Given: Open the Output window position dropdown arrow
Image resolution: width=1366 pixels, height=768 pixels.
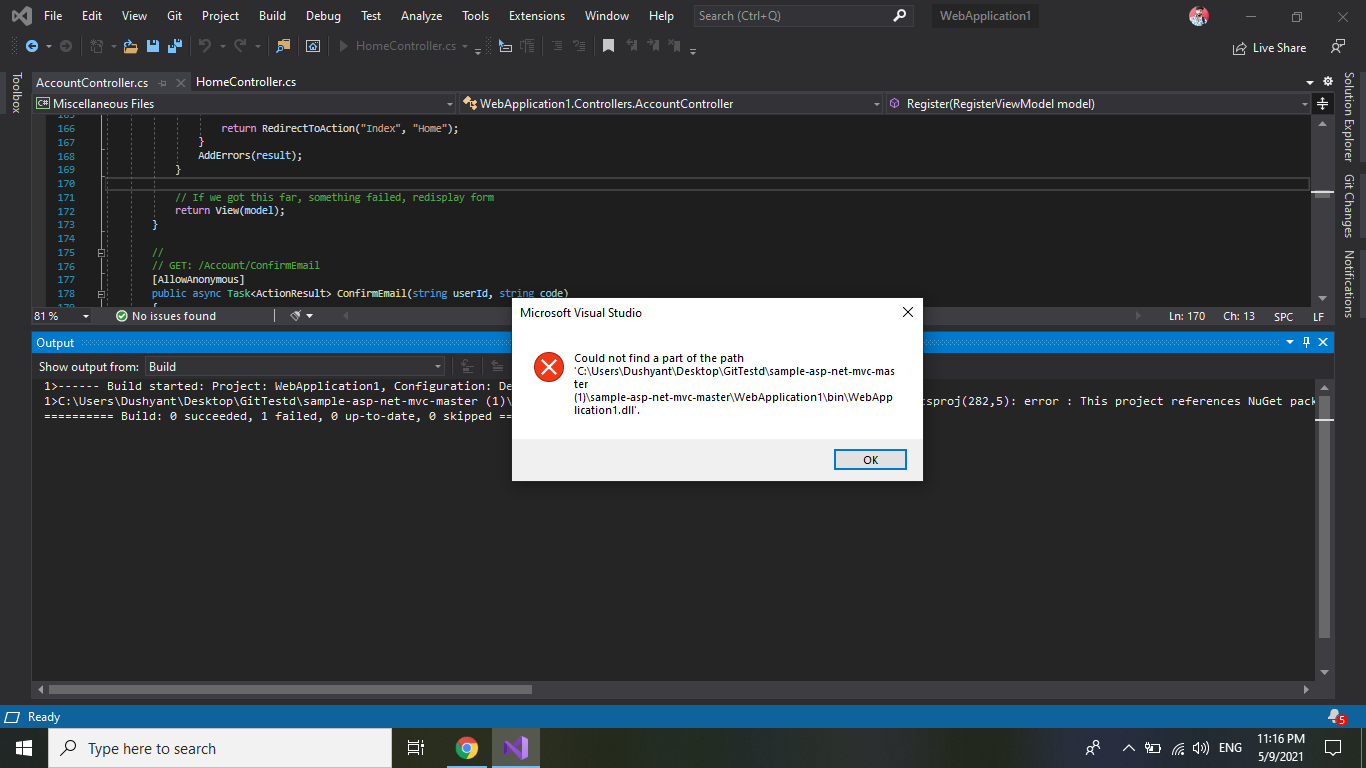Looking at the screenshot, I should pyautogui.click(x=1290, y=342).
